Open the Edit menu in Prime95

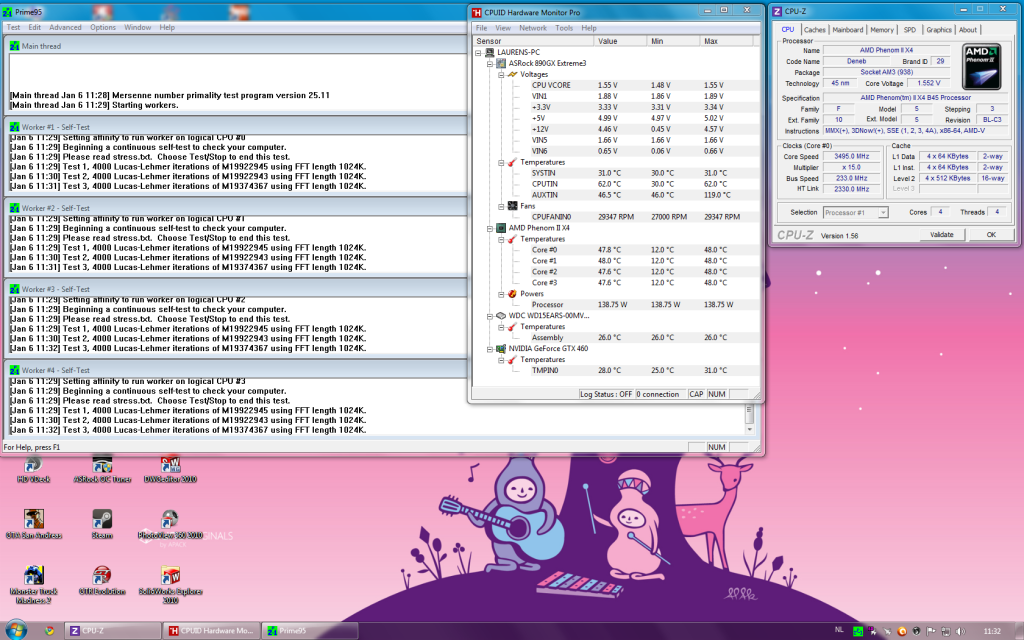click(35, 27)
